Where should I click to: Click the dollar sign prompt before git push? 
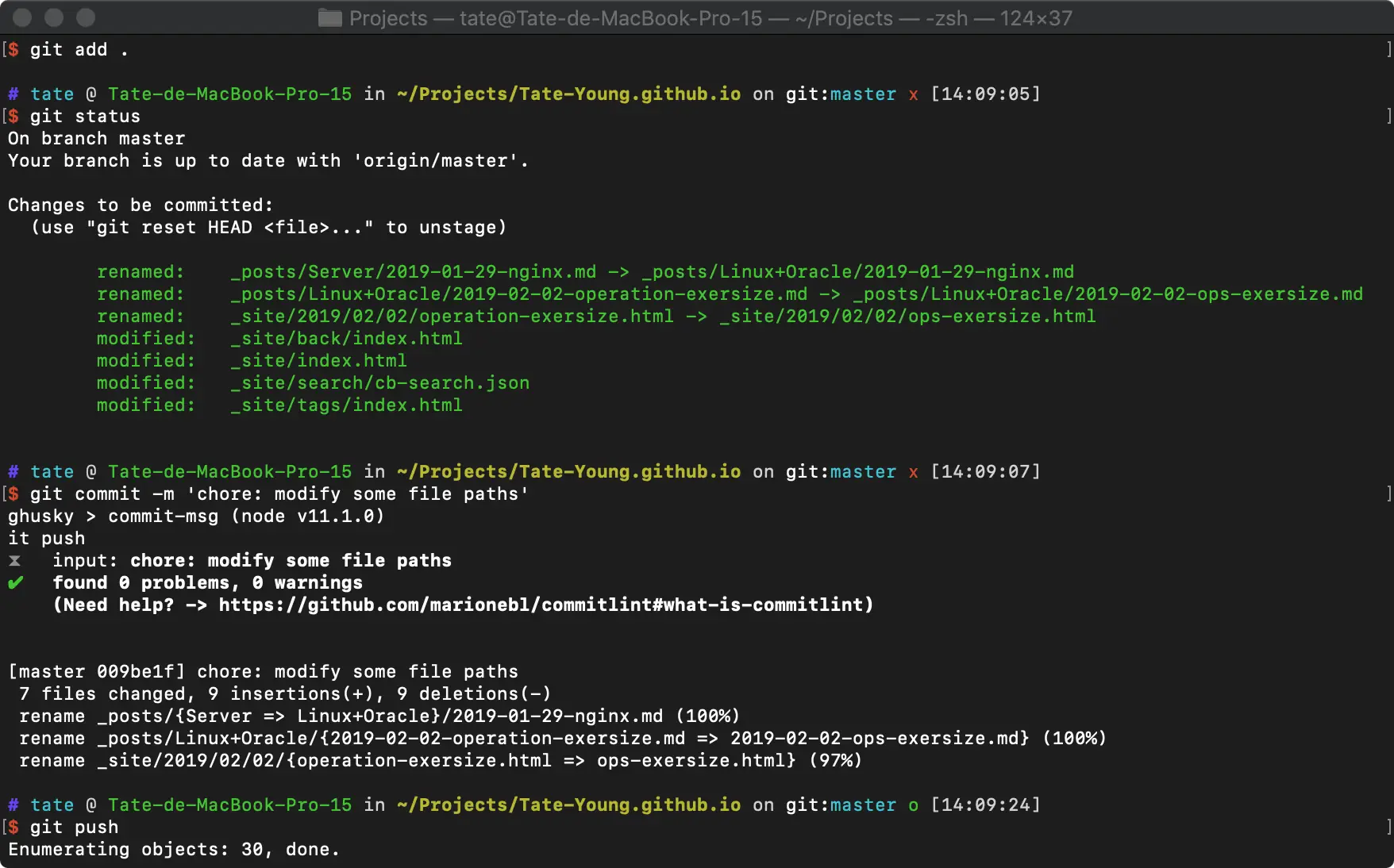[13, 827]
